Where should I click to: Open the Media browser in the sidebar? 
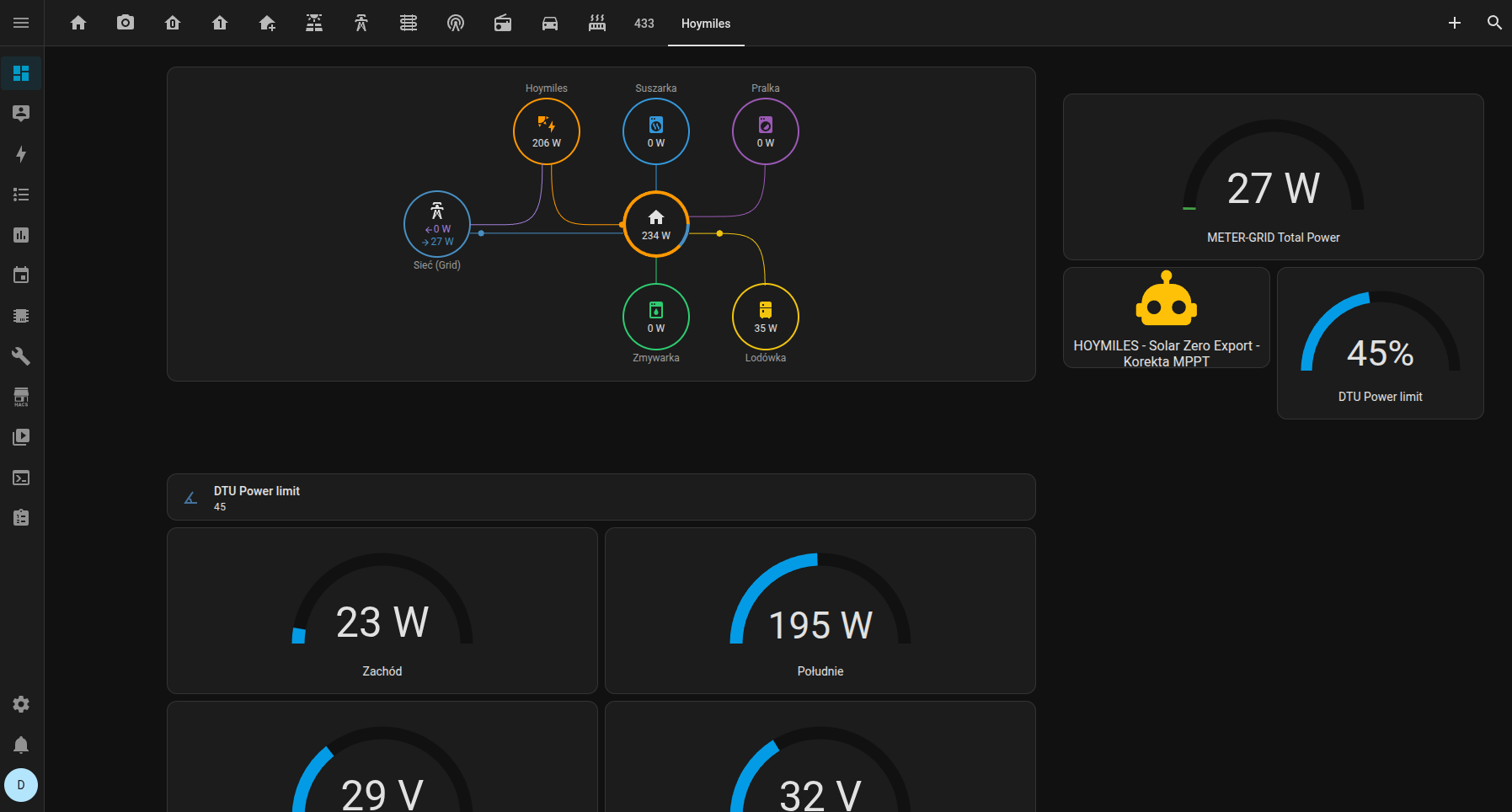[x=21, y=437]
